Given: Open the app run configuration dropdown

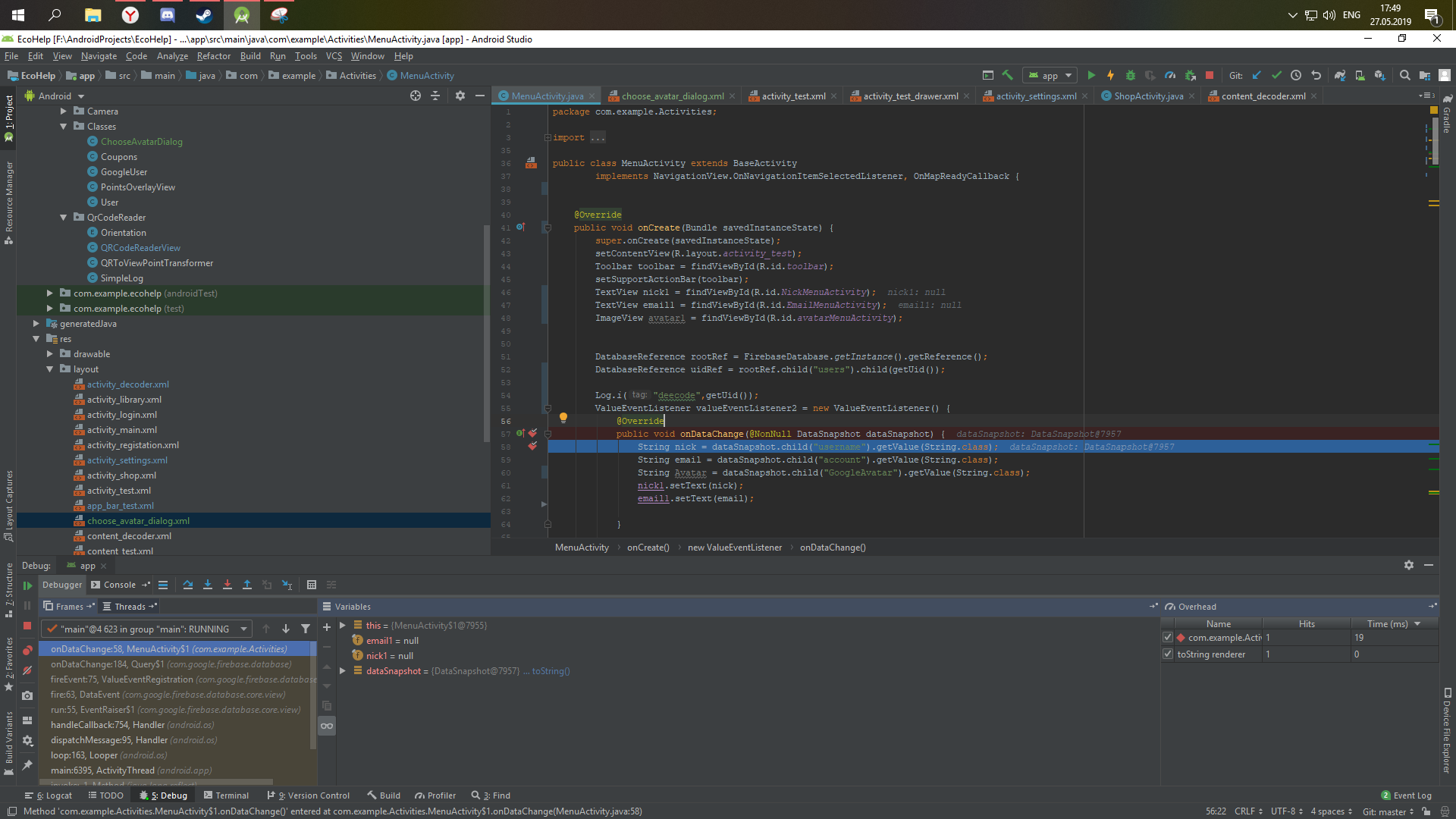Looking at the screenshot, I should click(1050, 75).
